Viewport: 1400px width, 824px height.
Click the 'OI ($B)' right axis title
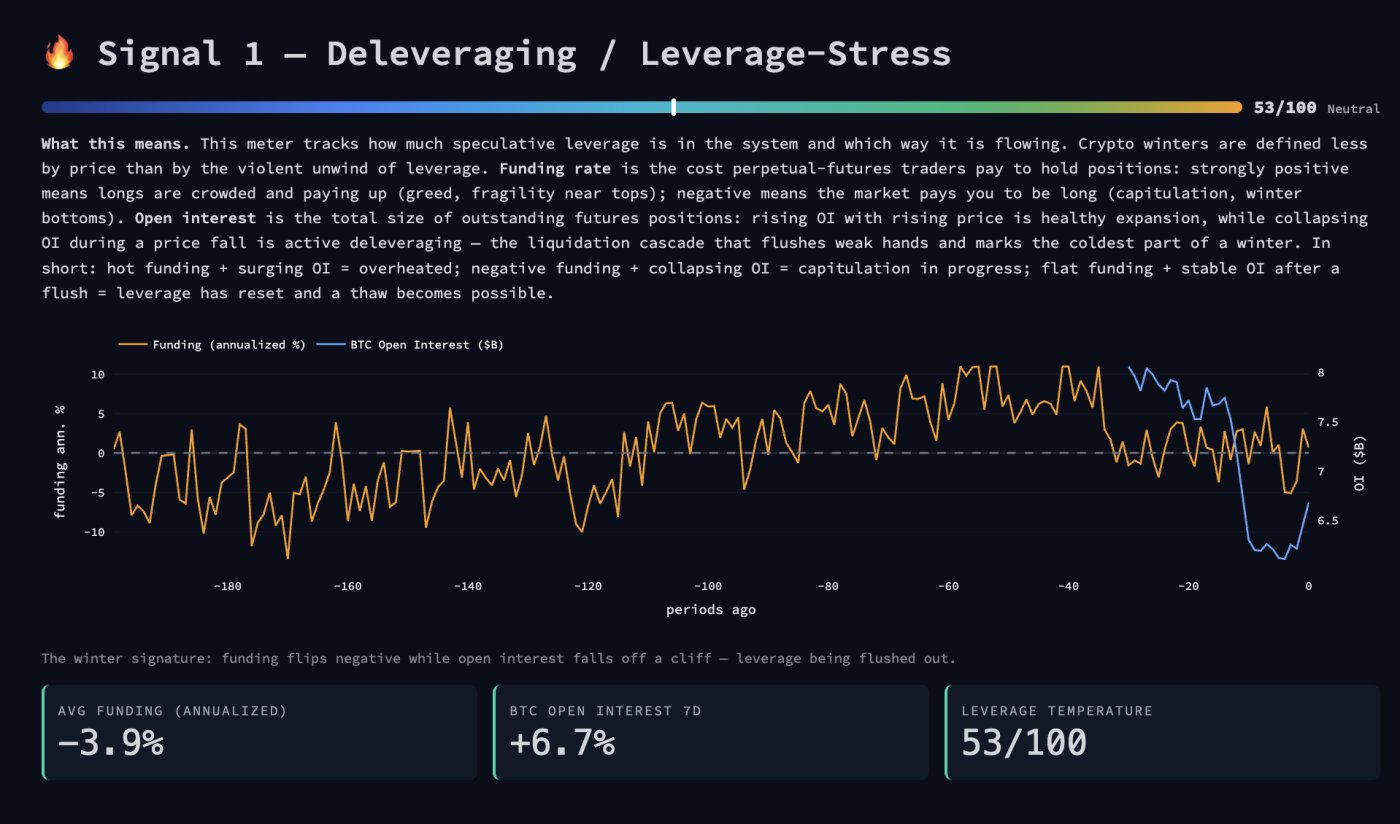1359,462
